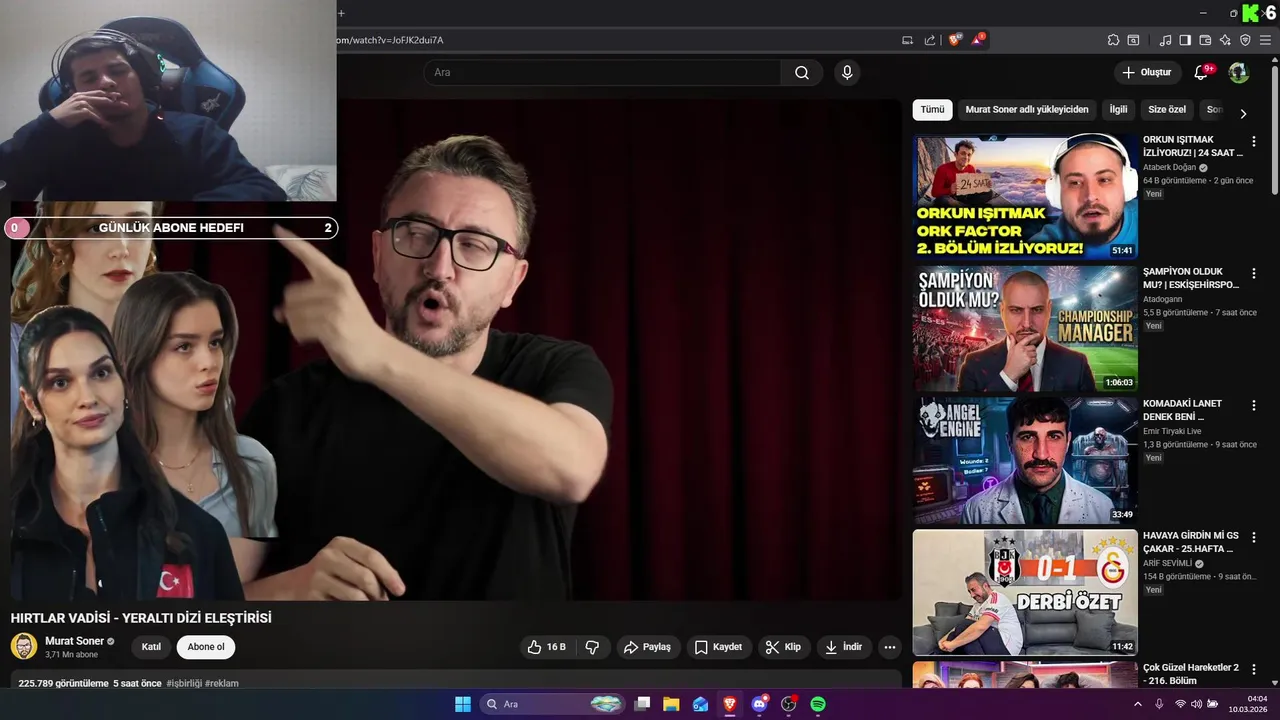Open the Brave Wallet icon
The image size is (1280, 720).
pyautogui.click(x=1205, y=40)
